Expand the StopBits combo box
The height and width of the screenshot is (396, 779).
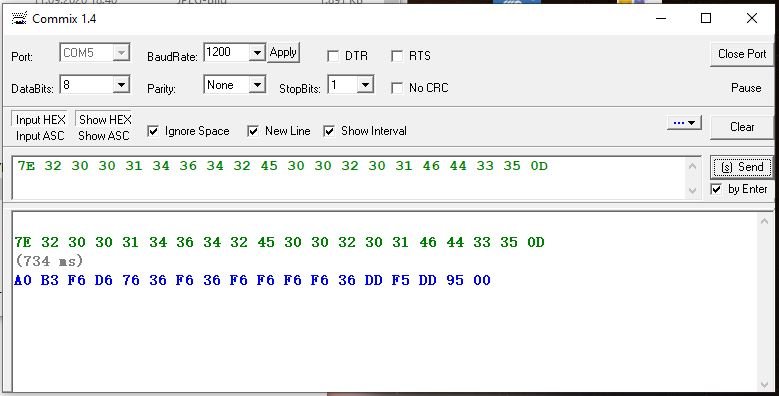tap(365, 85)
